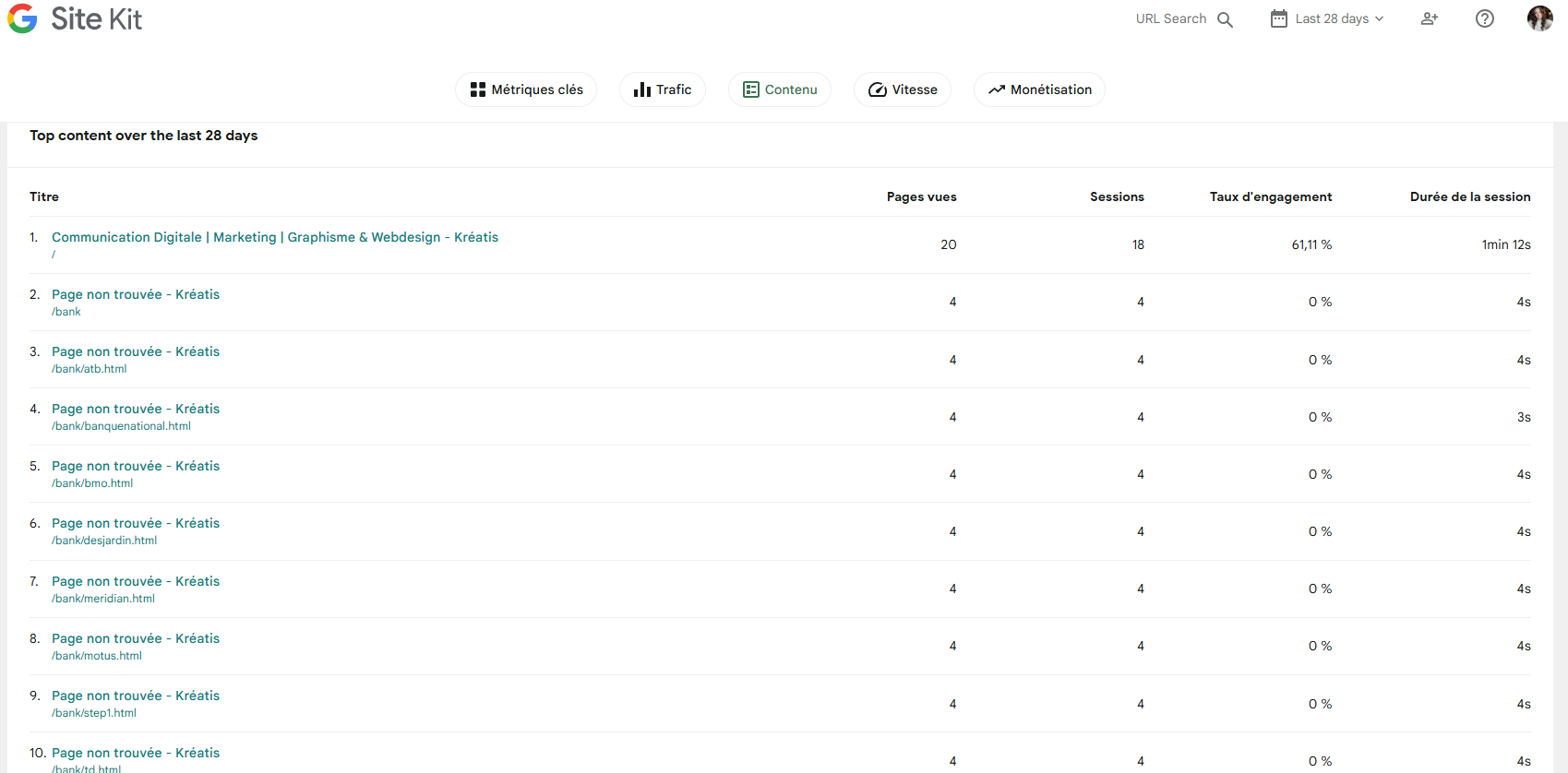The height and width of the screenshot is (773, 1568).
Task: Click the URL Search magnifier icon
Action: (1225, 19)
